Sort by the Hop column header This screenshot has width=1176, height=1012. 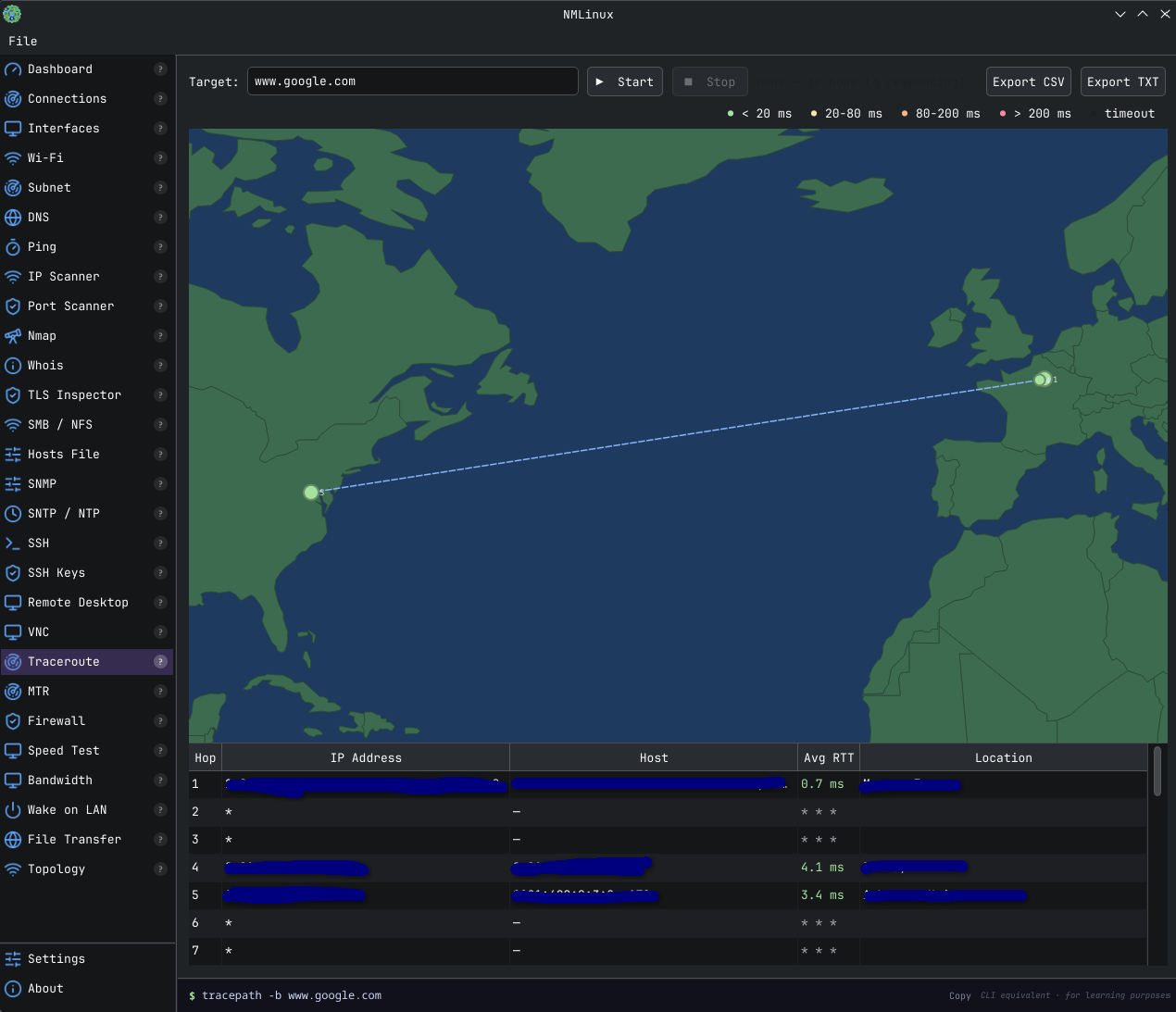206,757
